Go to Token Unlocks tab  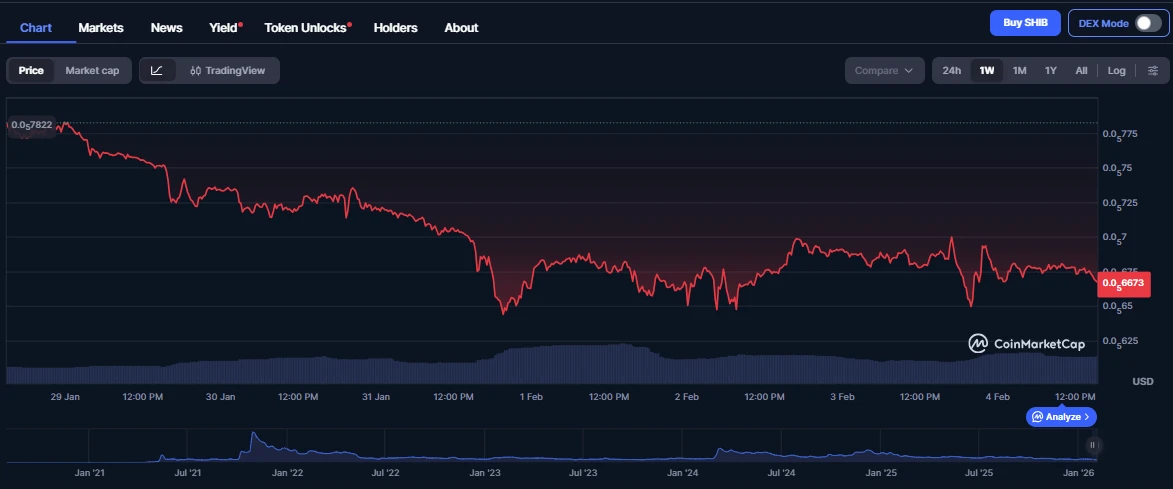coord(306,28)
